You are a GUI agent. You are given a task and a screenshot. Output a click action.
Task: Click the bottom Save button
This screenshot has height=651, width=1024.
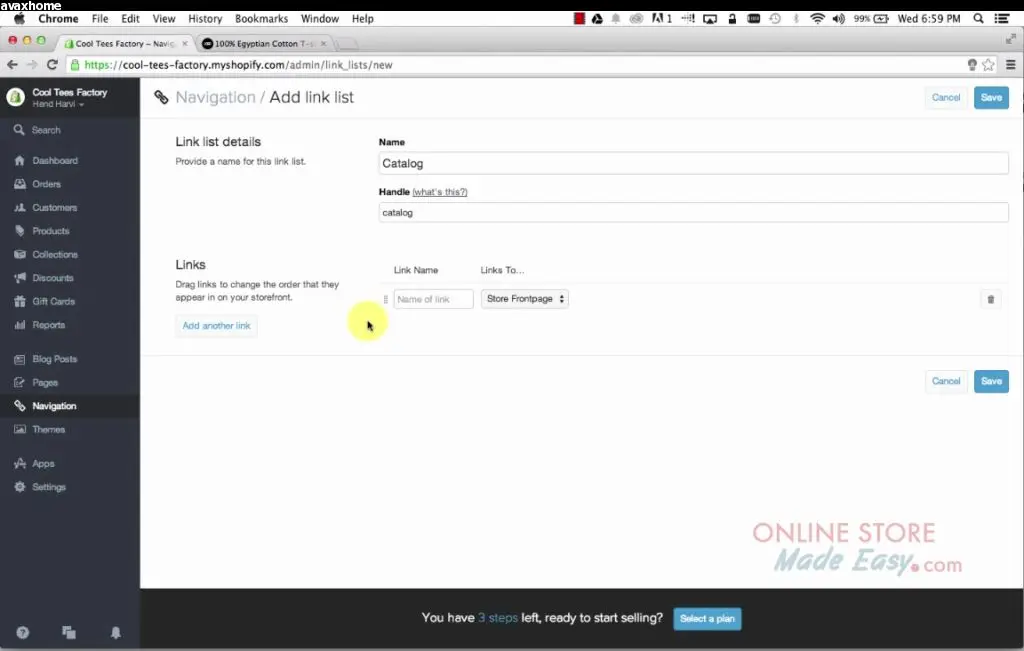pyautogui.click(x=991, y=381)
